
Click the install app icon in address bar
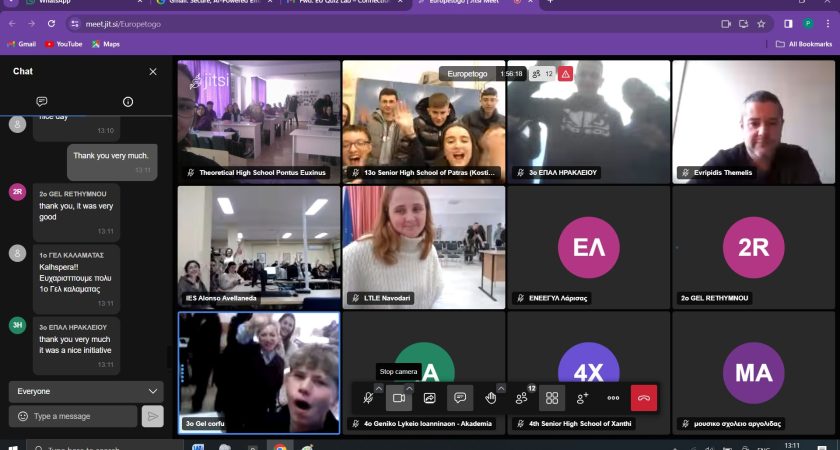pos(744,24)
